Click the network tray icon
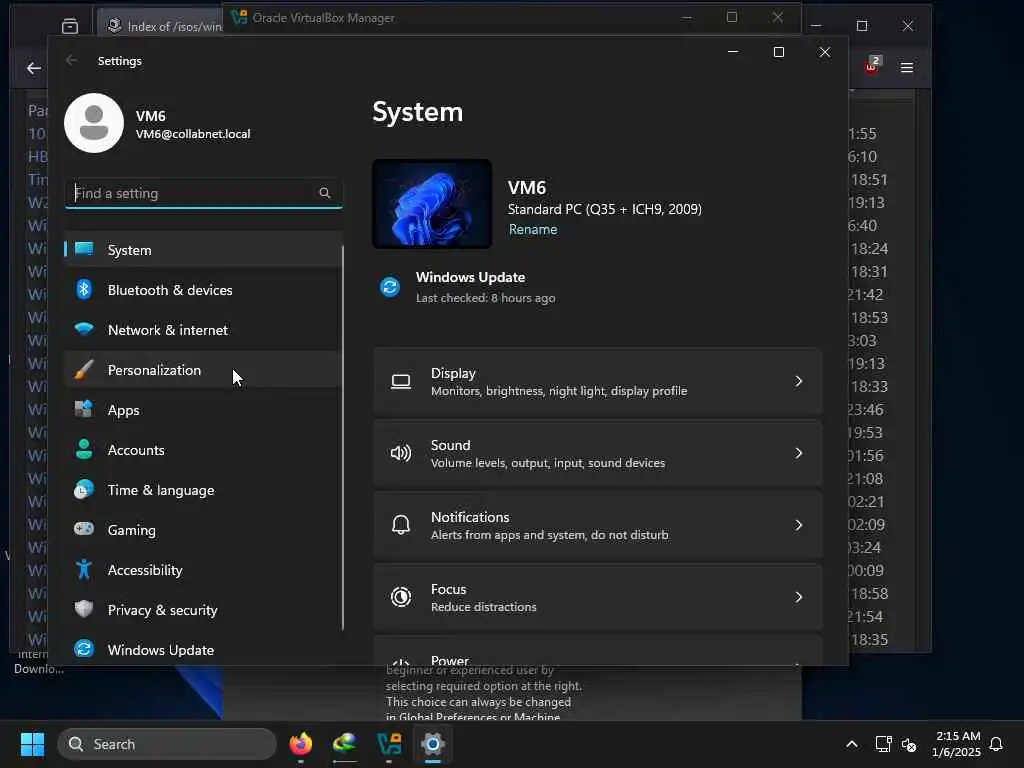The height and width of the screenshot is (768, 1024). point(884,744)
